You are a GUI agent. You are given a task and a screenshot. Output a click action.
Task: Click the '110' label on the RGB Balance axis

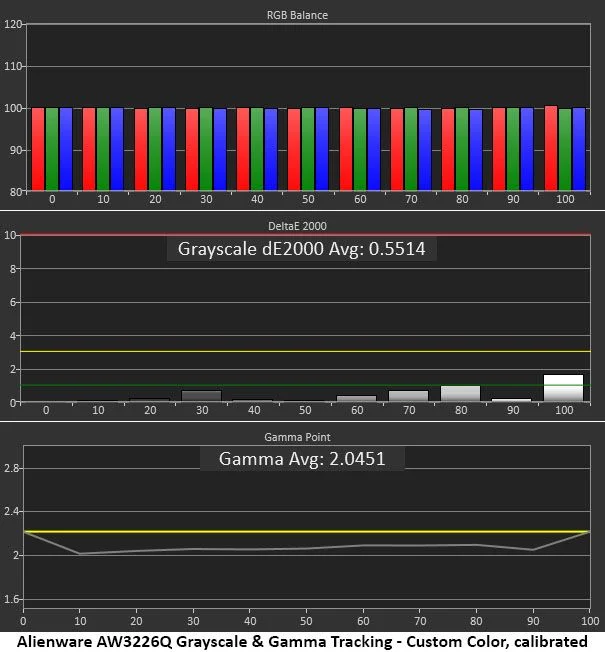click(x=13, y=67)
